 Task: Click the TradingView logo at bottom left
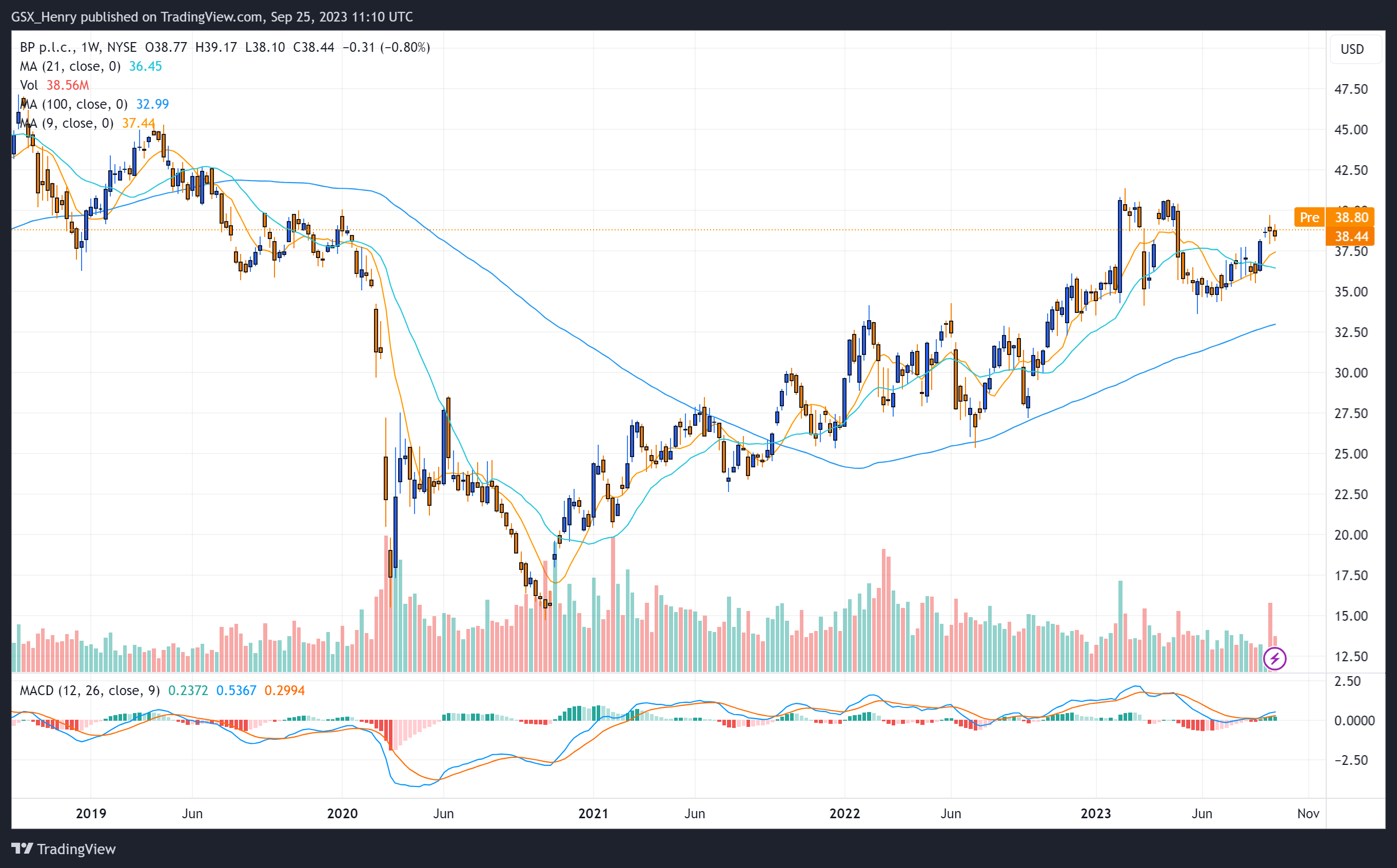click(63, 849)
